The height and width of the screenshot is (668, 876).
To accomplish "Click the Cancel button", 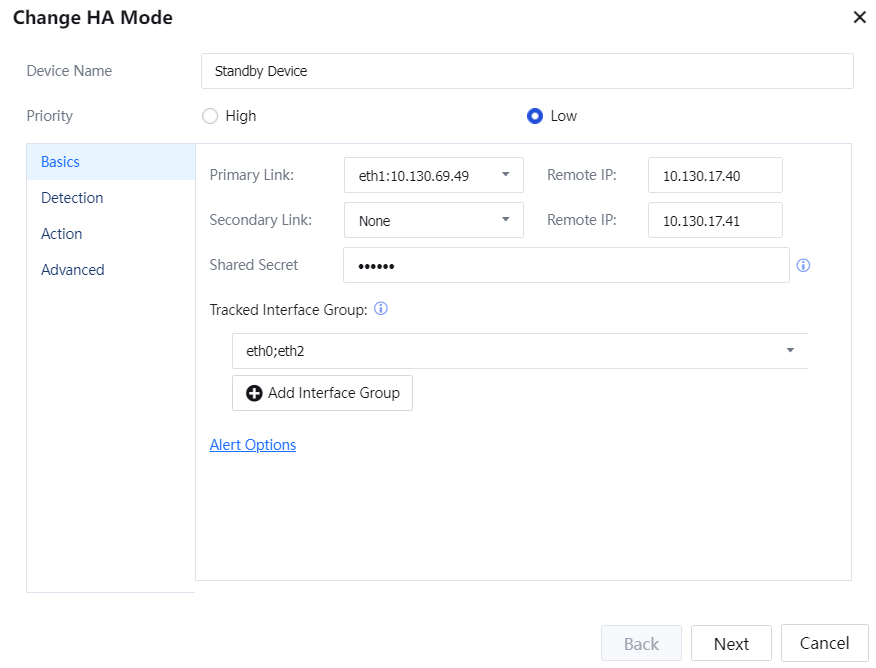I will (824, 643).
